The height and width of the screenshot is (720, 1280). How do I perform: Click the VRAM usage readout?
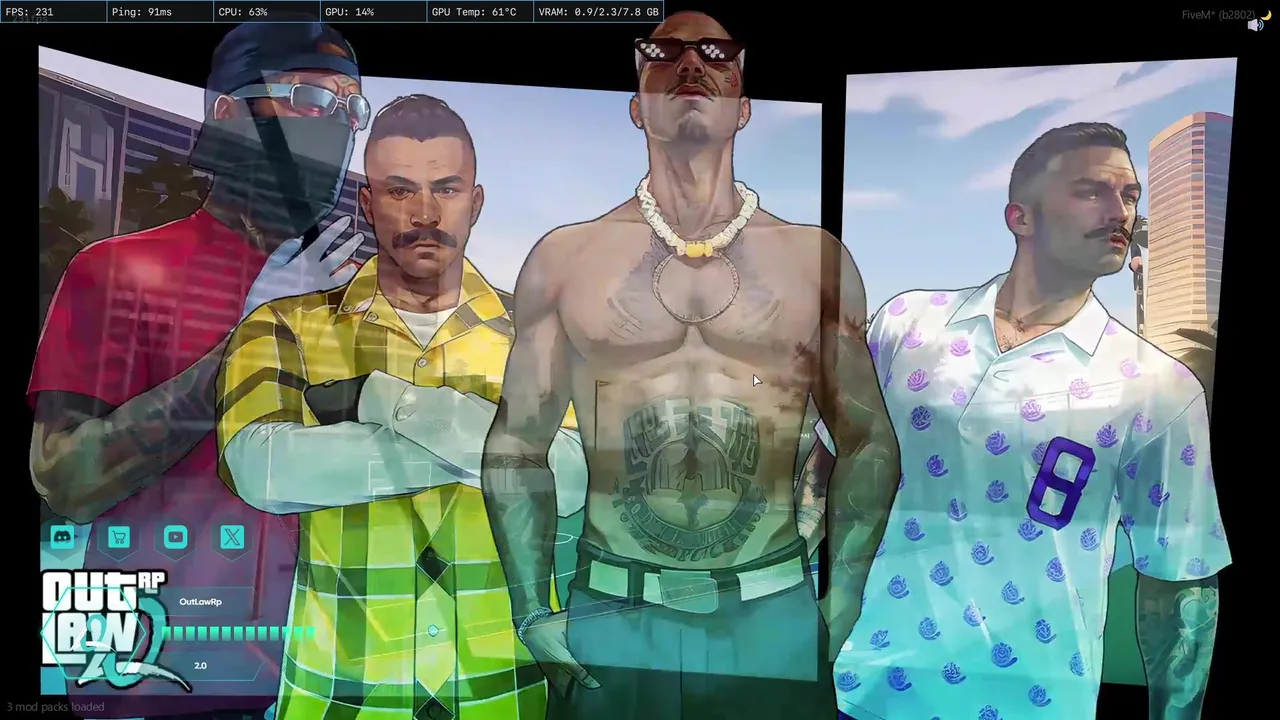pos(598,12)
